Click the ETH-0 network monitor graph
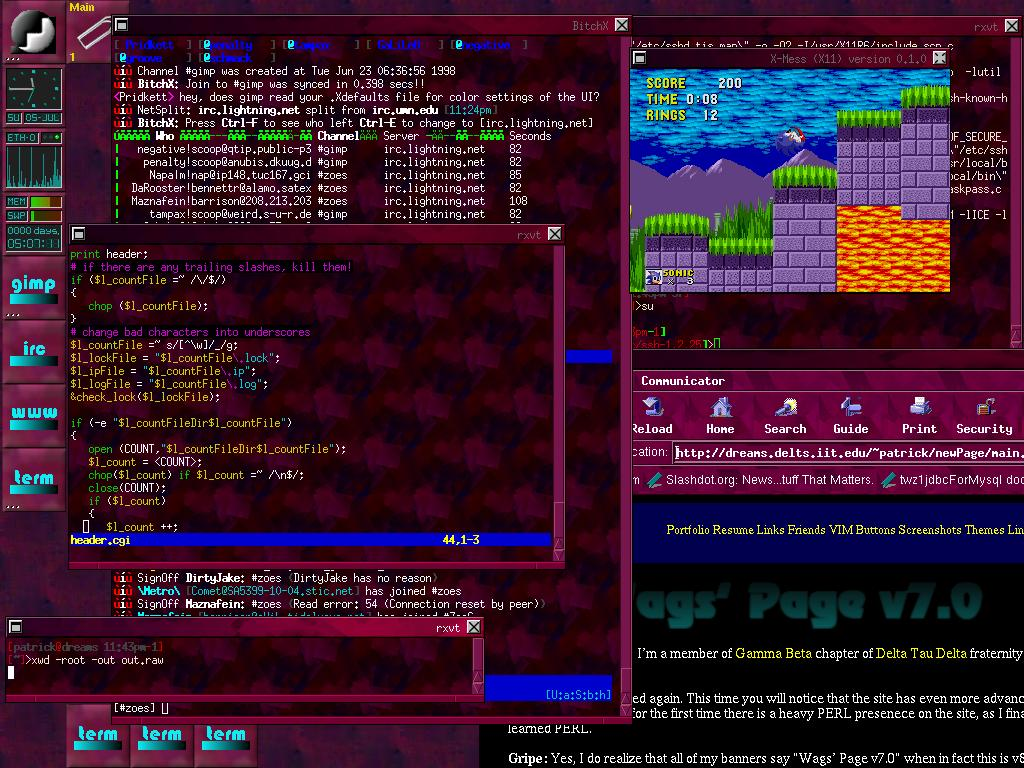Viewport: 1024px width, 768px height. coord(34,167)
